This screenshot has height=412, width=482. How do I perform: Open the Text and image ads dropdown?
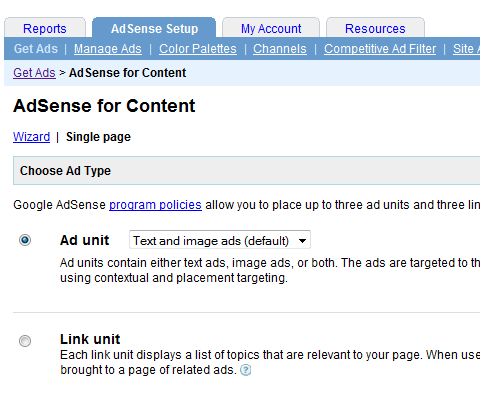click(220, 240)
